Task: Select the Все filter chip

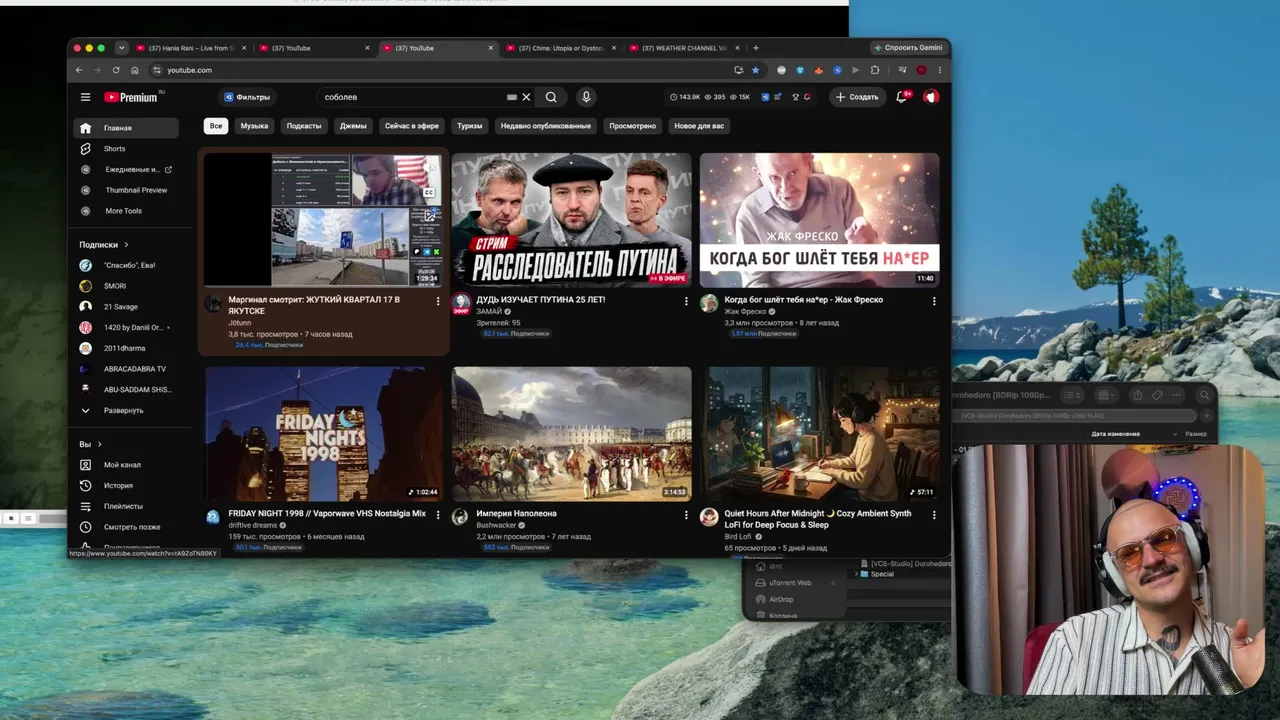Action: click(x=215, y=126)
